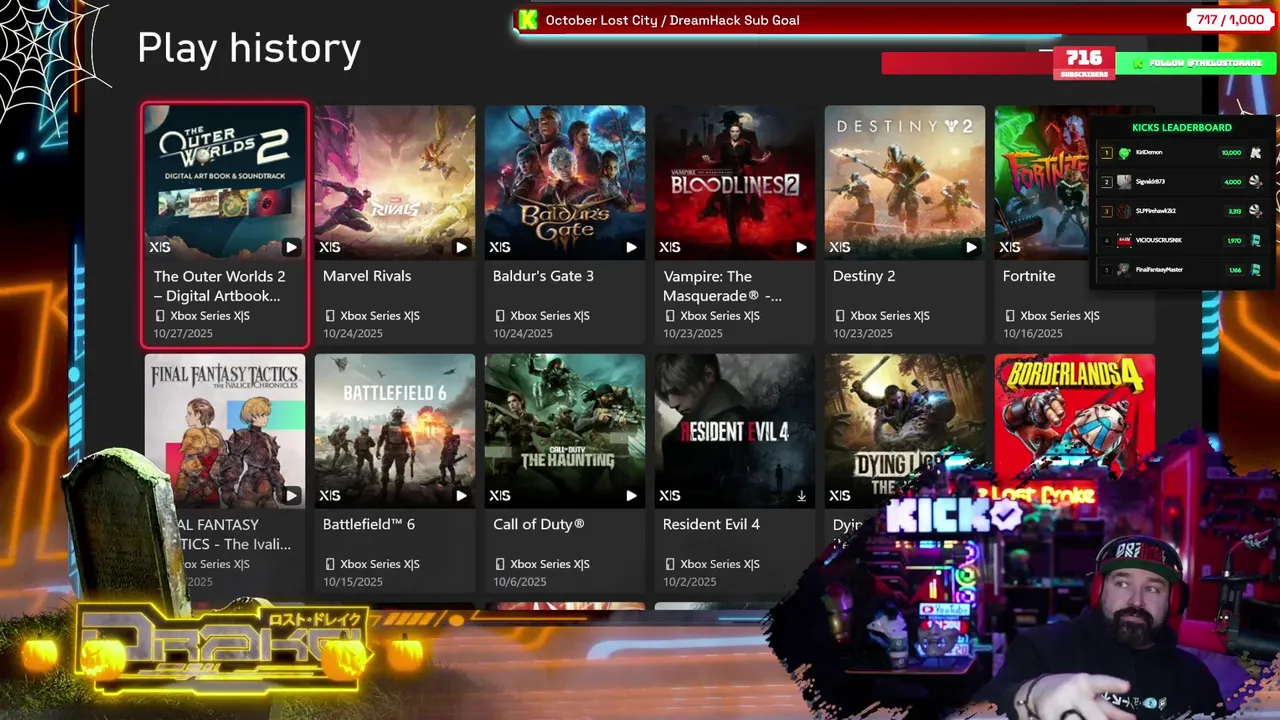Select the Borderlands 4 cover art
Viewport: 1280px width, 720px height.
point(1075,415)
